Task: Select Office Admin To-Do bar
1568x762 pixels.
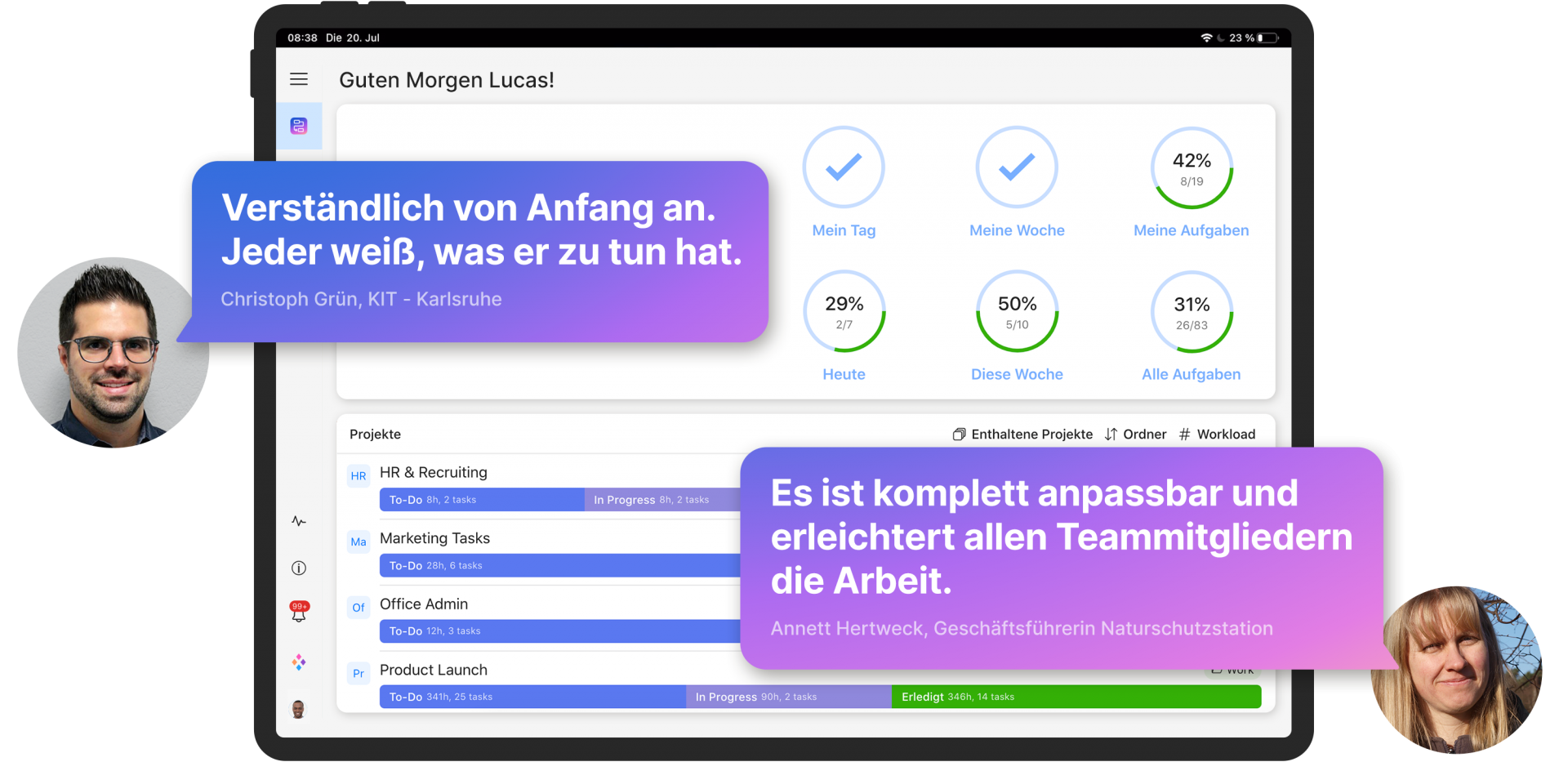Action: tap(560, 631)
